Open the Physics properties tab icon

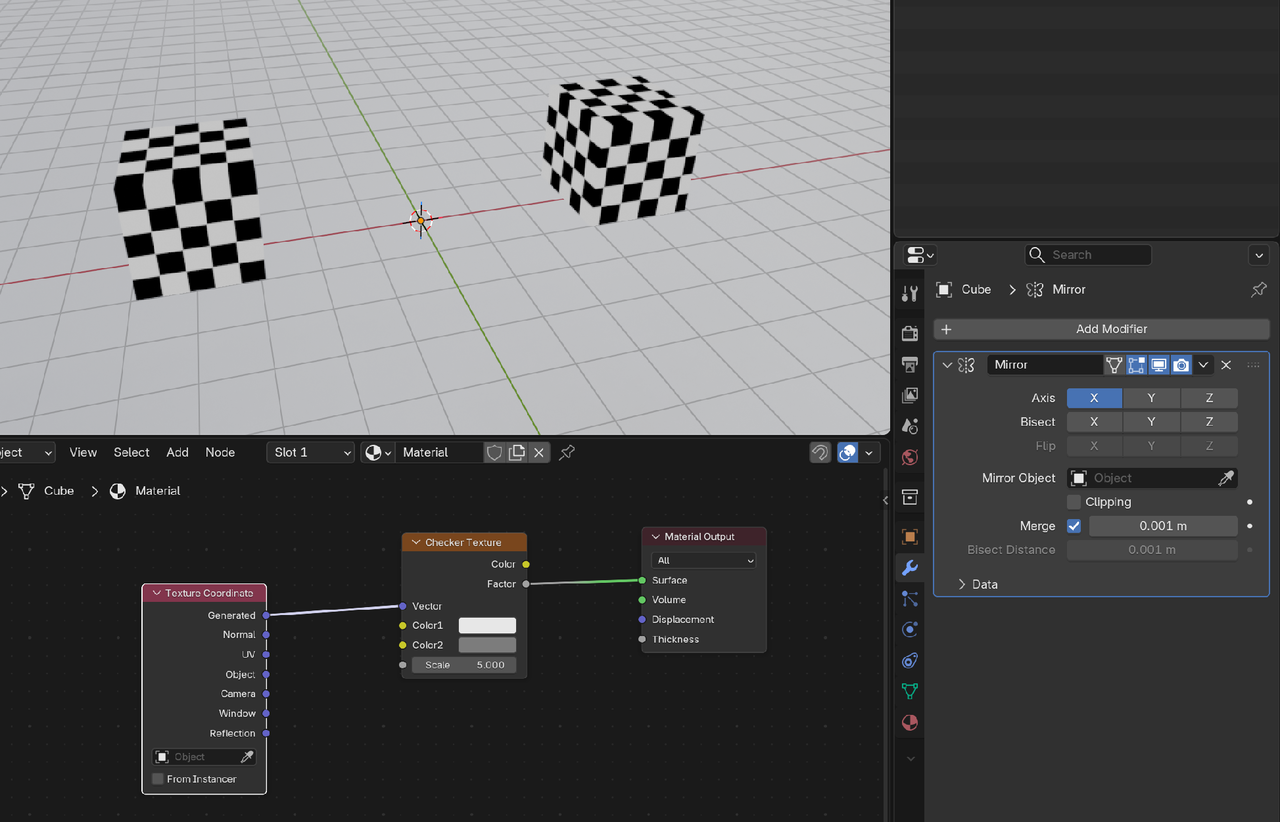[x=909, y=630]
